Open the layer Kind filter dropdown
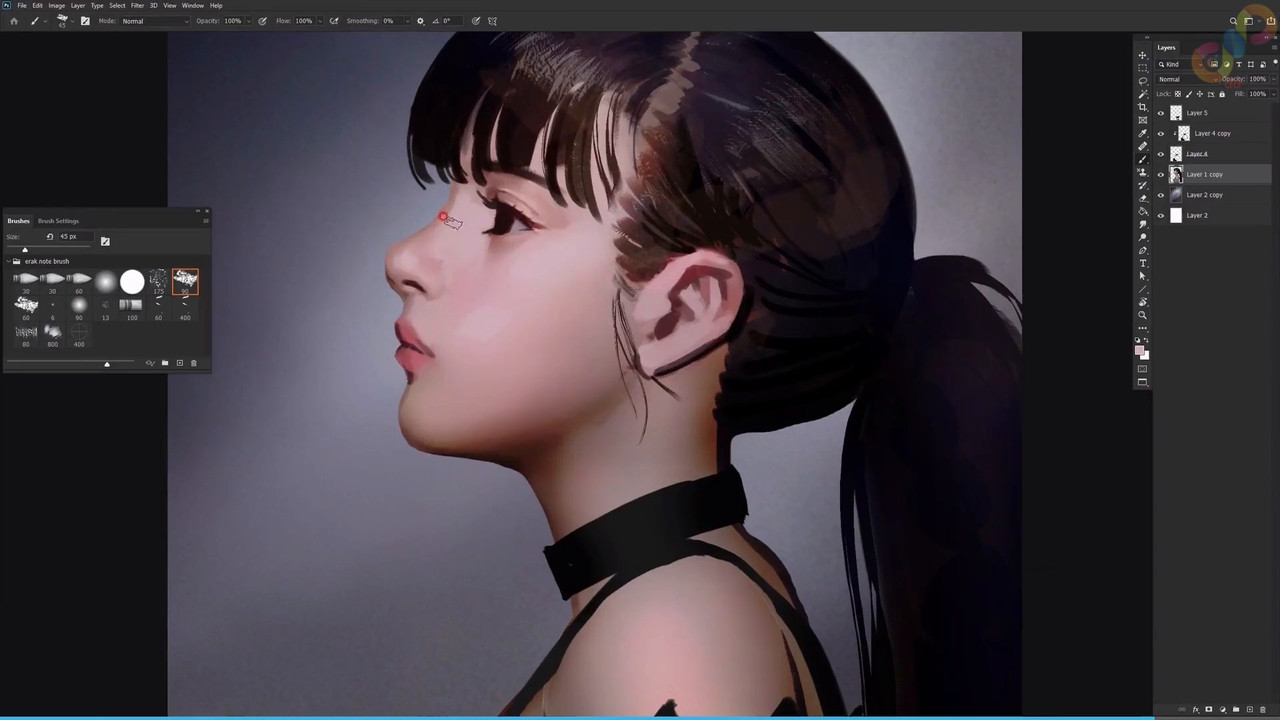Image resolution: width=1280 pixels, height=720 pixels. point(1180,64)
